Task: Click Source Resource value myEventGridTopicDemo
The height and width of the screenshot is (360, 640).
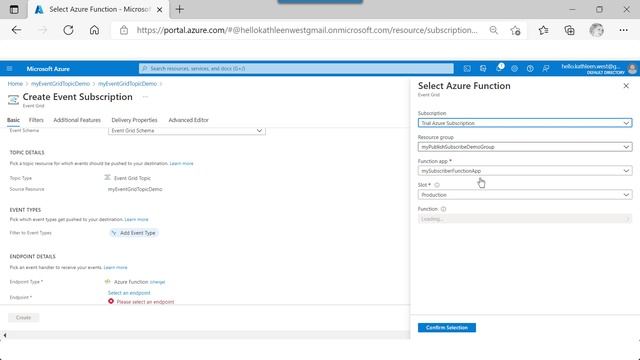Action: [135, 189]
